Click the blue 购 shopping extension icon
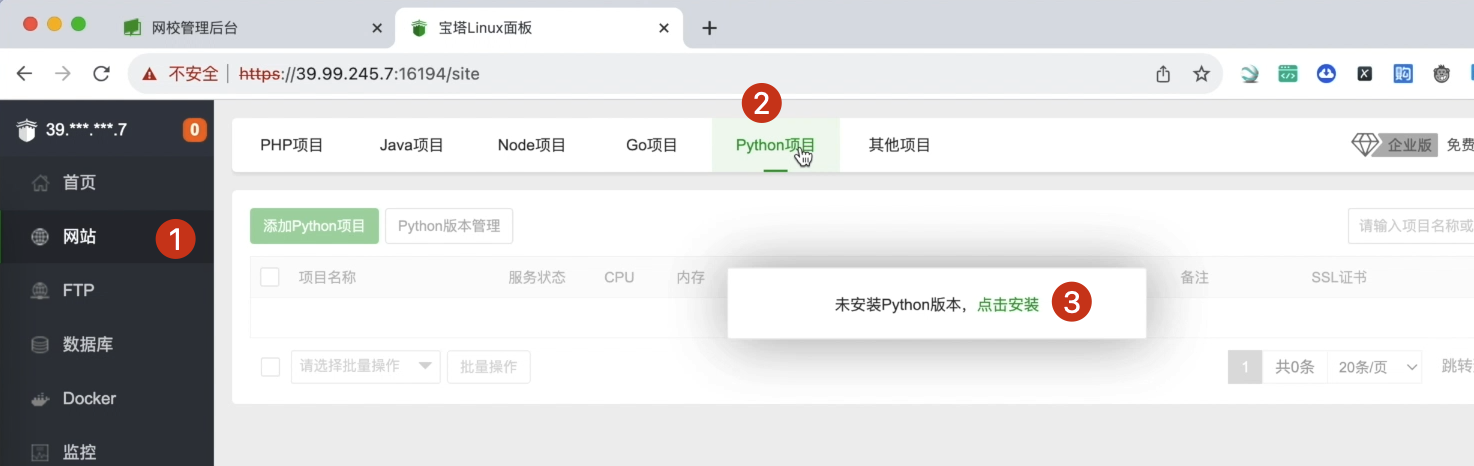Image resolution: width=1474 pixels, height=466 pixels. click(x=1403, y=74)
